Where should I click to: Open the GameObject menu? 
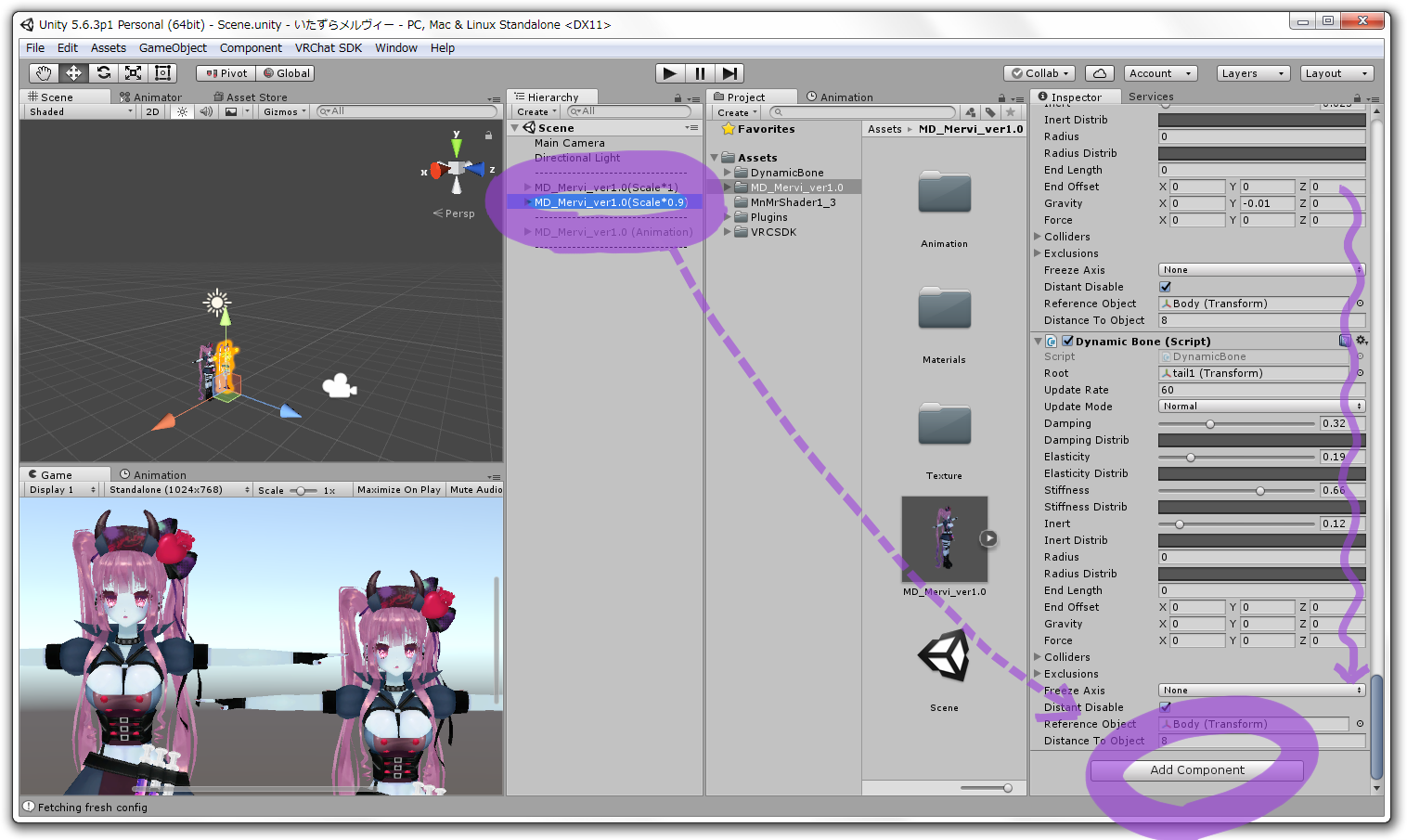pyautogui.click(x=173, y=48)
